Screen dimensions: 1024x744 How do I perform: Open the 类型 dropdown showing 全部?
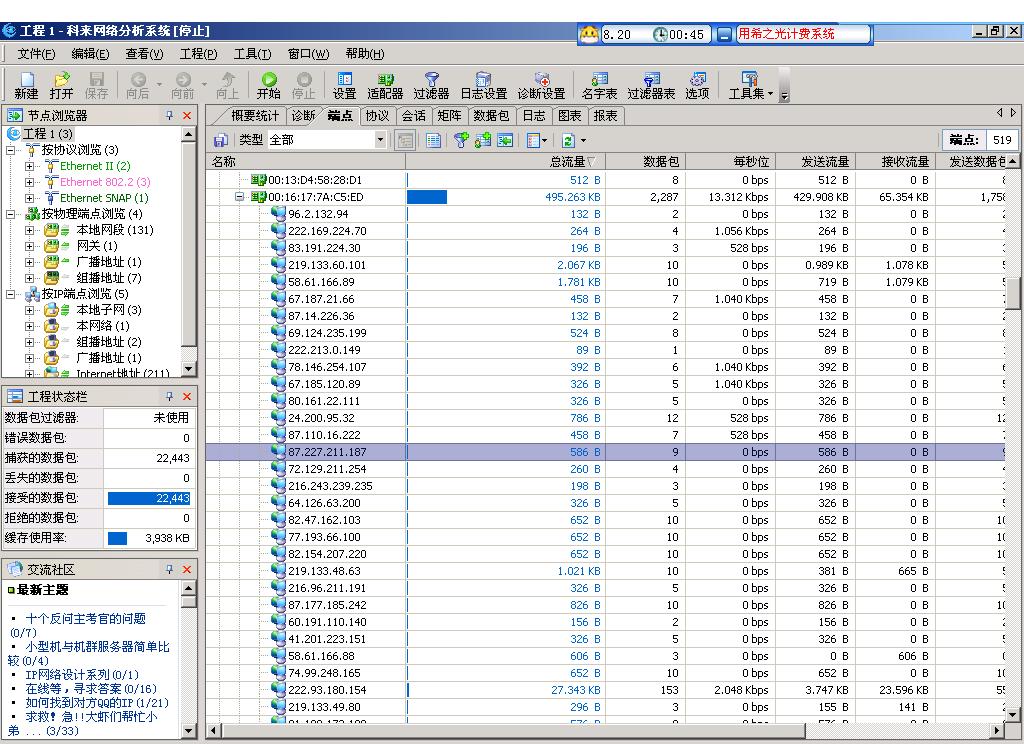[x=380, y=141]
